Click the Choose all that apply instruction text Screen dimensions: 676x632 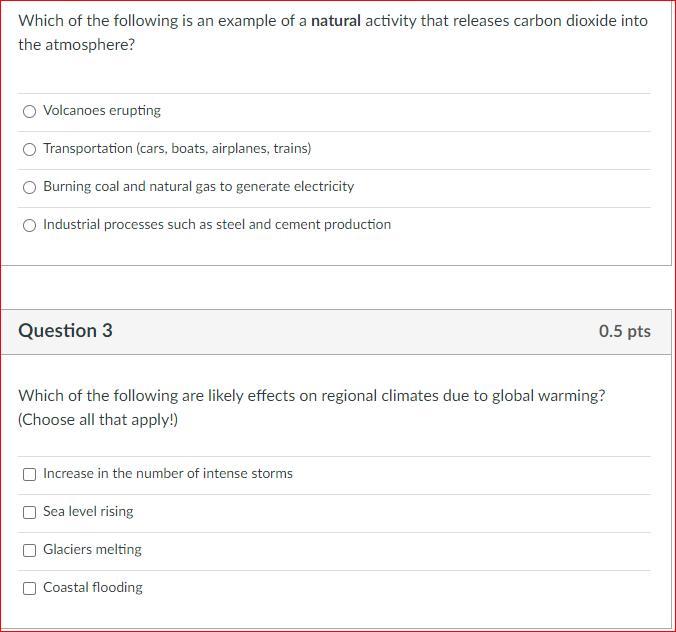click(x=98, y=420)
